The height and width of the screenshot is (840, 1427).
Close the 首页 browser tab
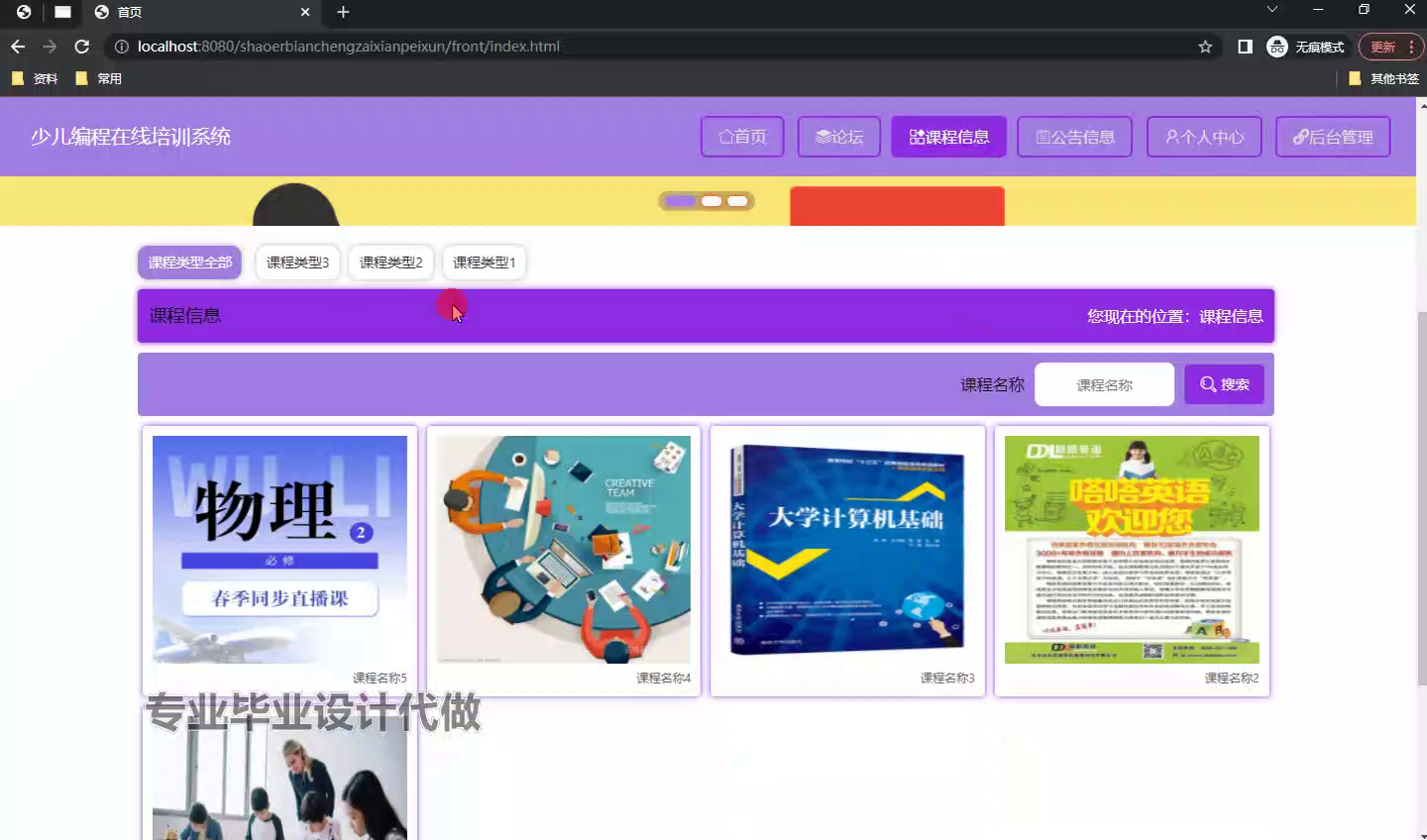(x=305, y=12)
